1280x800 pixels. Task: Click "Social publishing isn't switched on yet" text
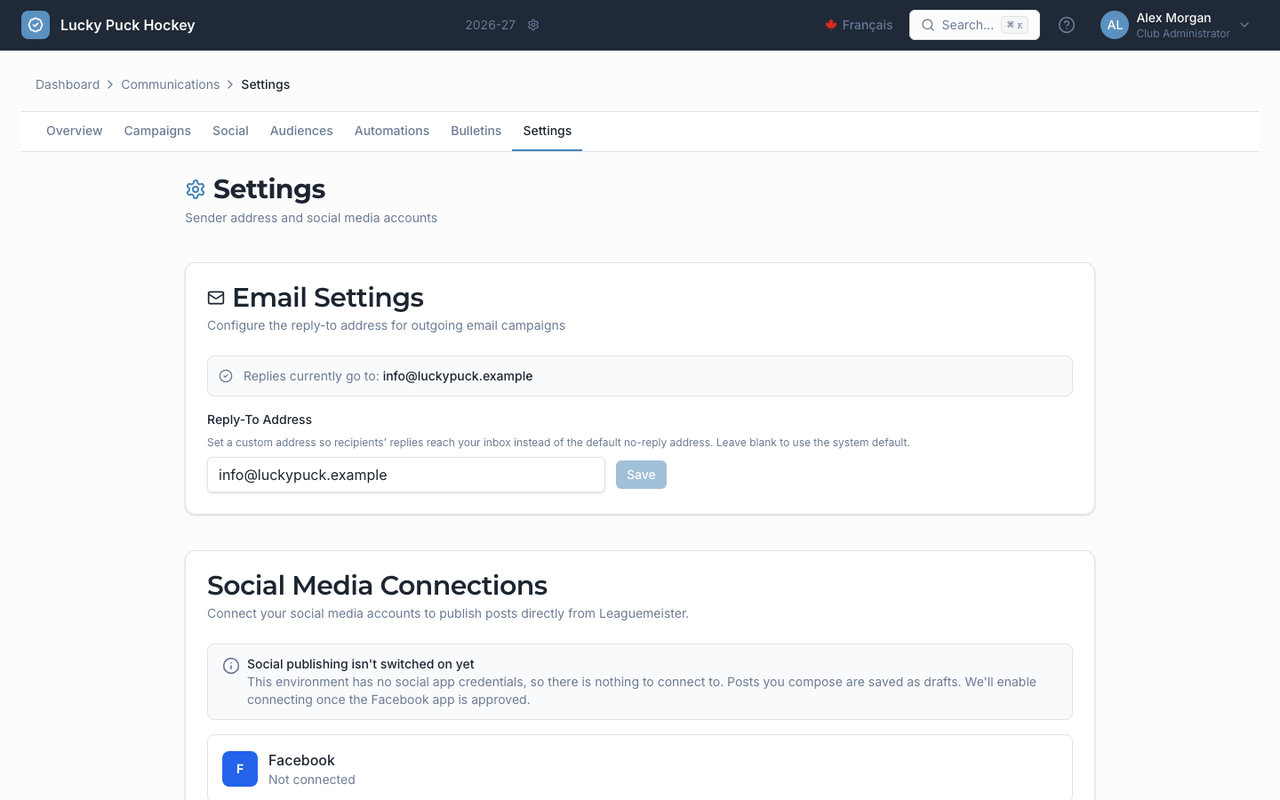(x=361, y=664)
